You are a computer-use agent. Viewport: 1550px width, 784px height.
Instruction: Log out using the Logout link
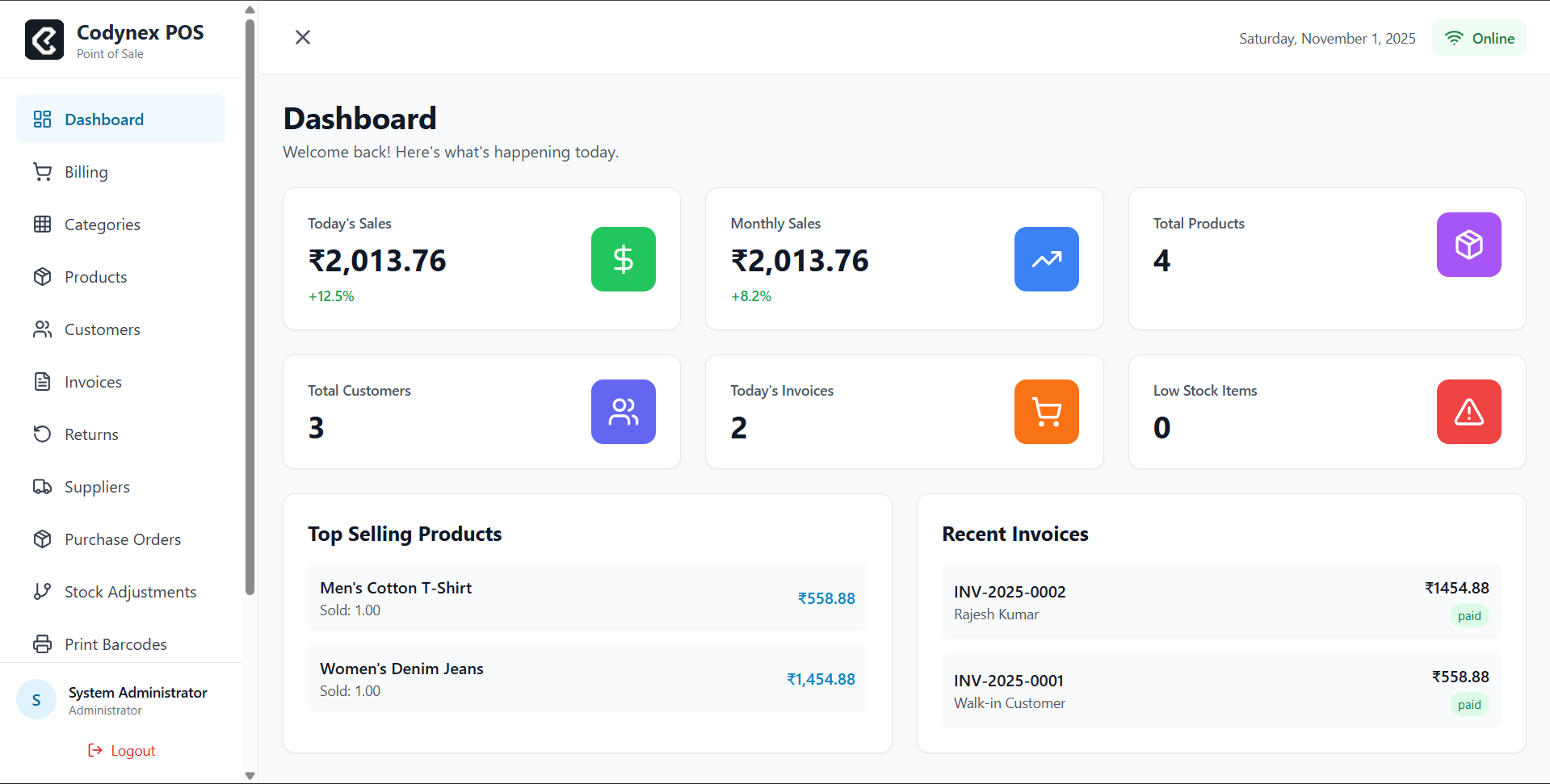121,750
